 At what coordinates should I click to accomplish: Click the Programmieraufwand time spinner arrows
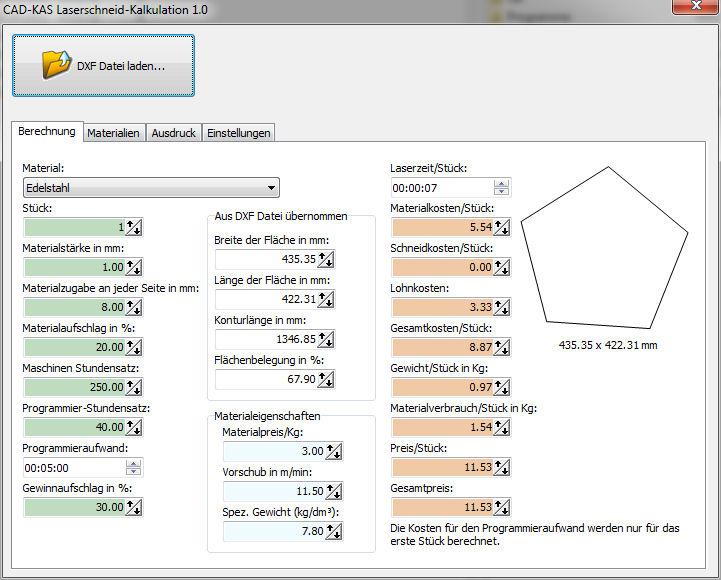(x=134, y=467)
